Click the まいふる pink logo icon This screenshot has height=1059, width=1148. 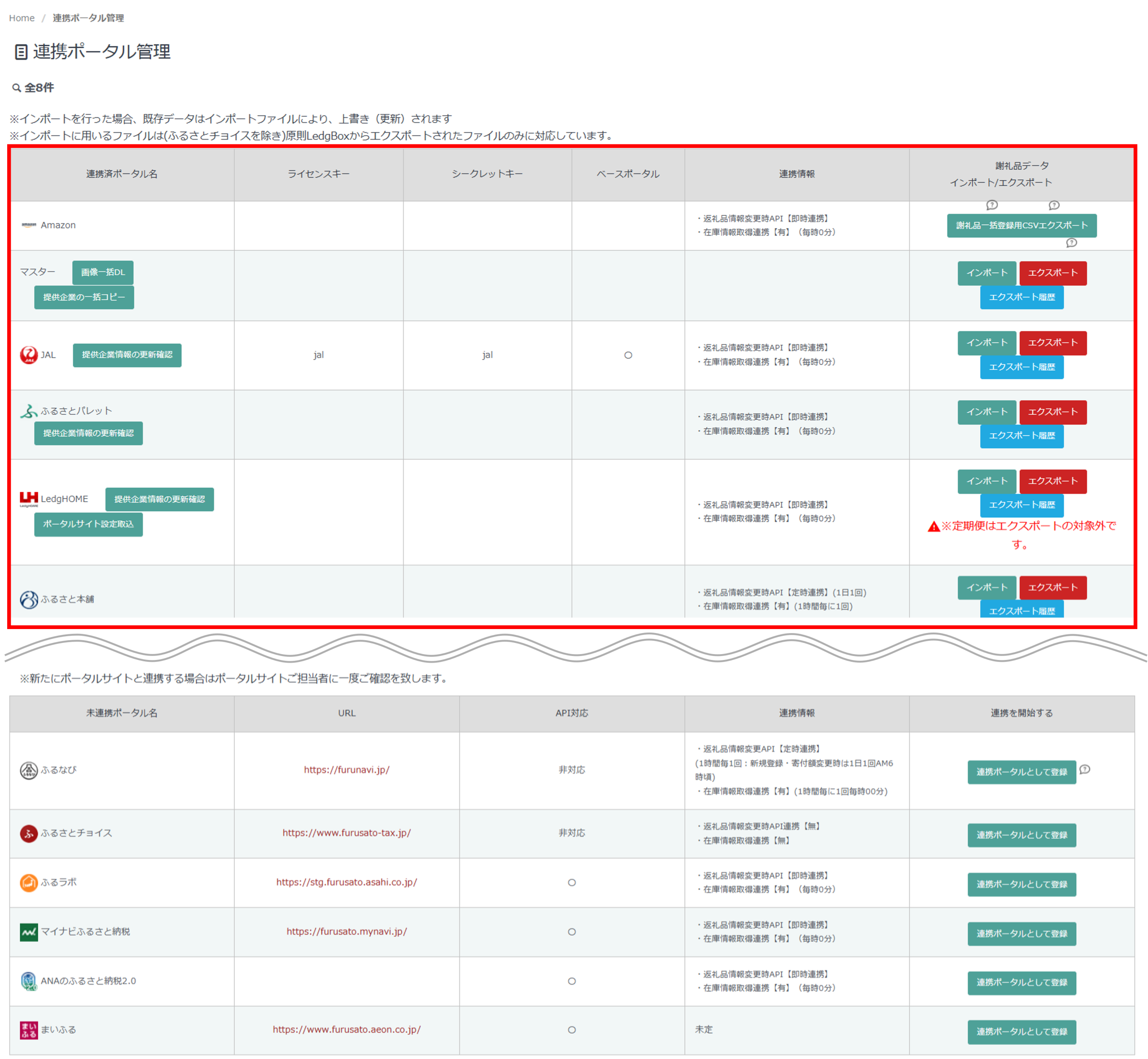[29, 1030]
